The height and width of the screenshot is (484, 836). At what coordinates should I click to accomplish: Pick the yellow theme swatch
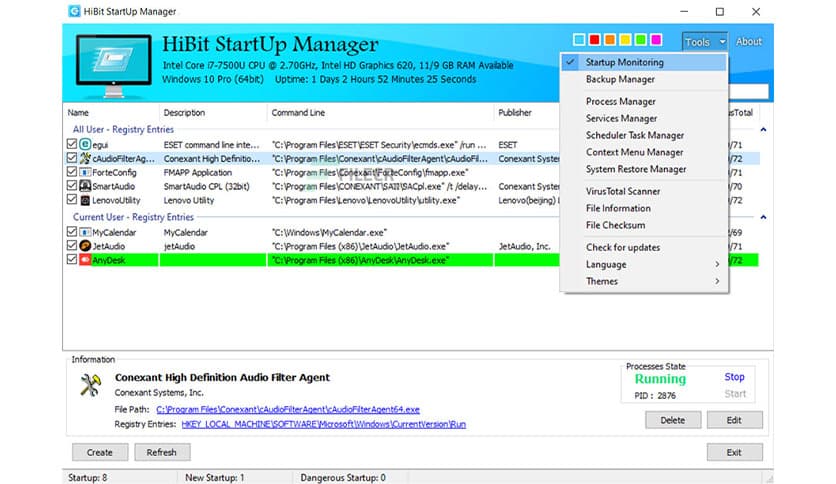pyautogui.click(x=625, y=39)
